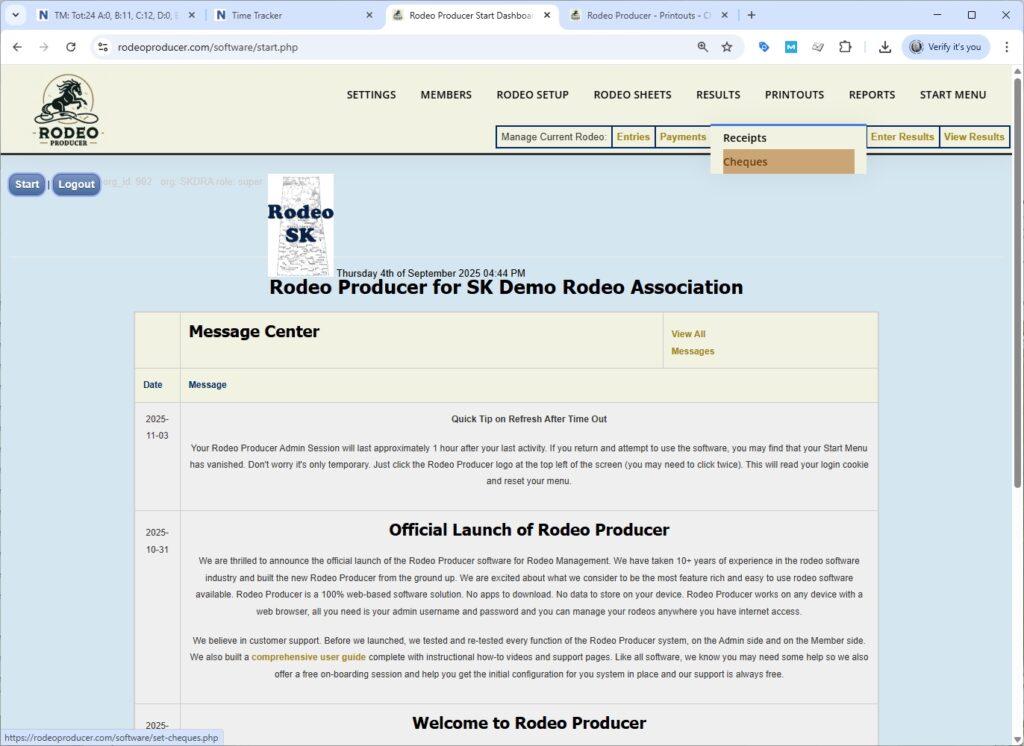Click the page vertical scrollbar thumb
Viewport: 1024px width, 746px height.
pos(1017,282)
